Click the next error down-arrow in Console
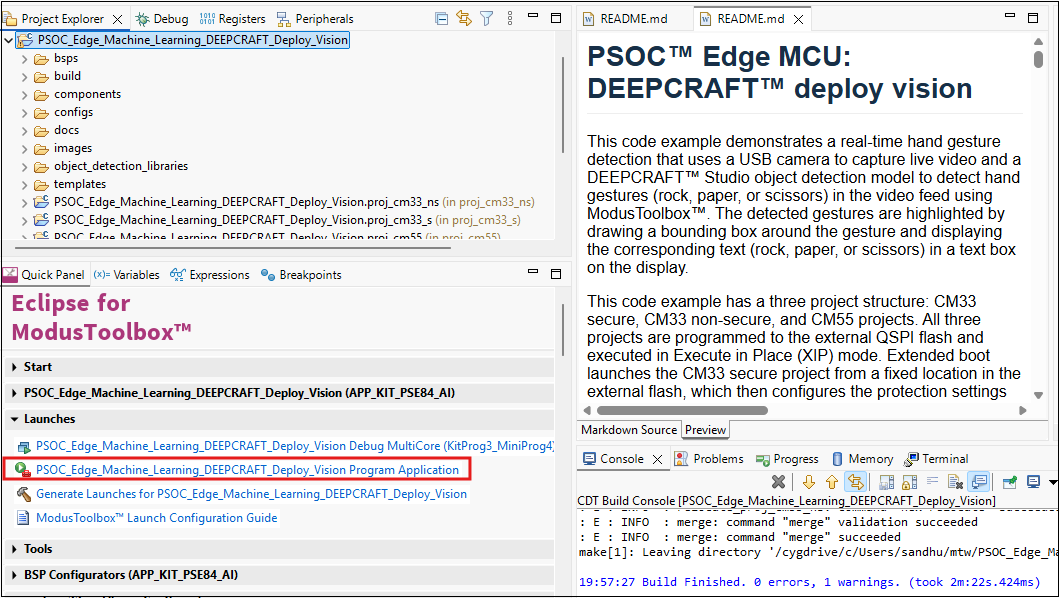 coord(808,483)
